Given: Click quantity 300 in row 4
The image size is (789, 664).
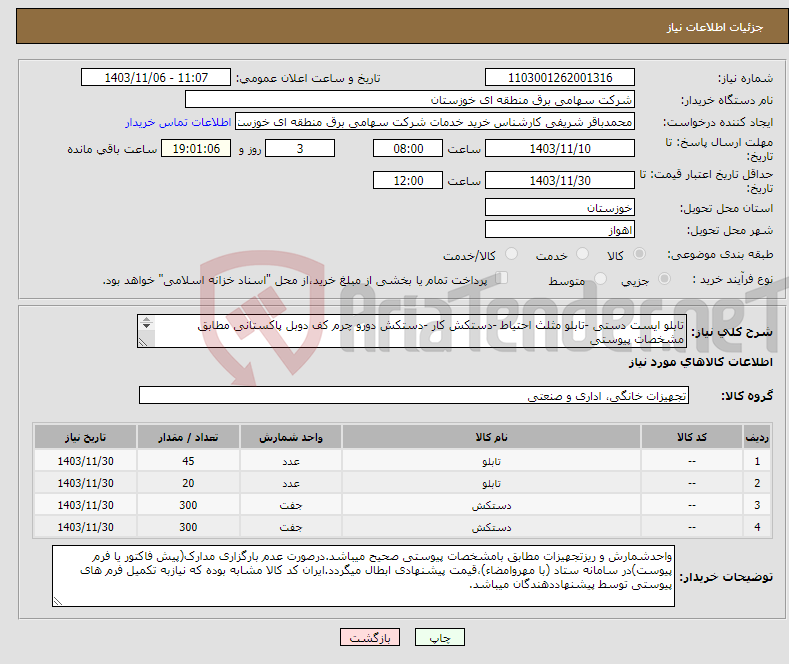Looking at the screenshot, I should coord(188,528).
